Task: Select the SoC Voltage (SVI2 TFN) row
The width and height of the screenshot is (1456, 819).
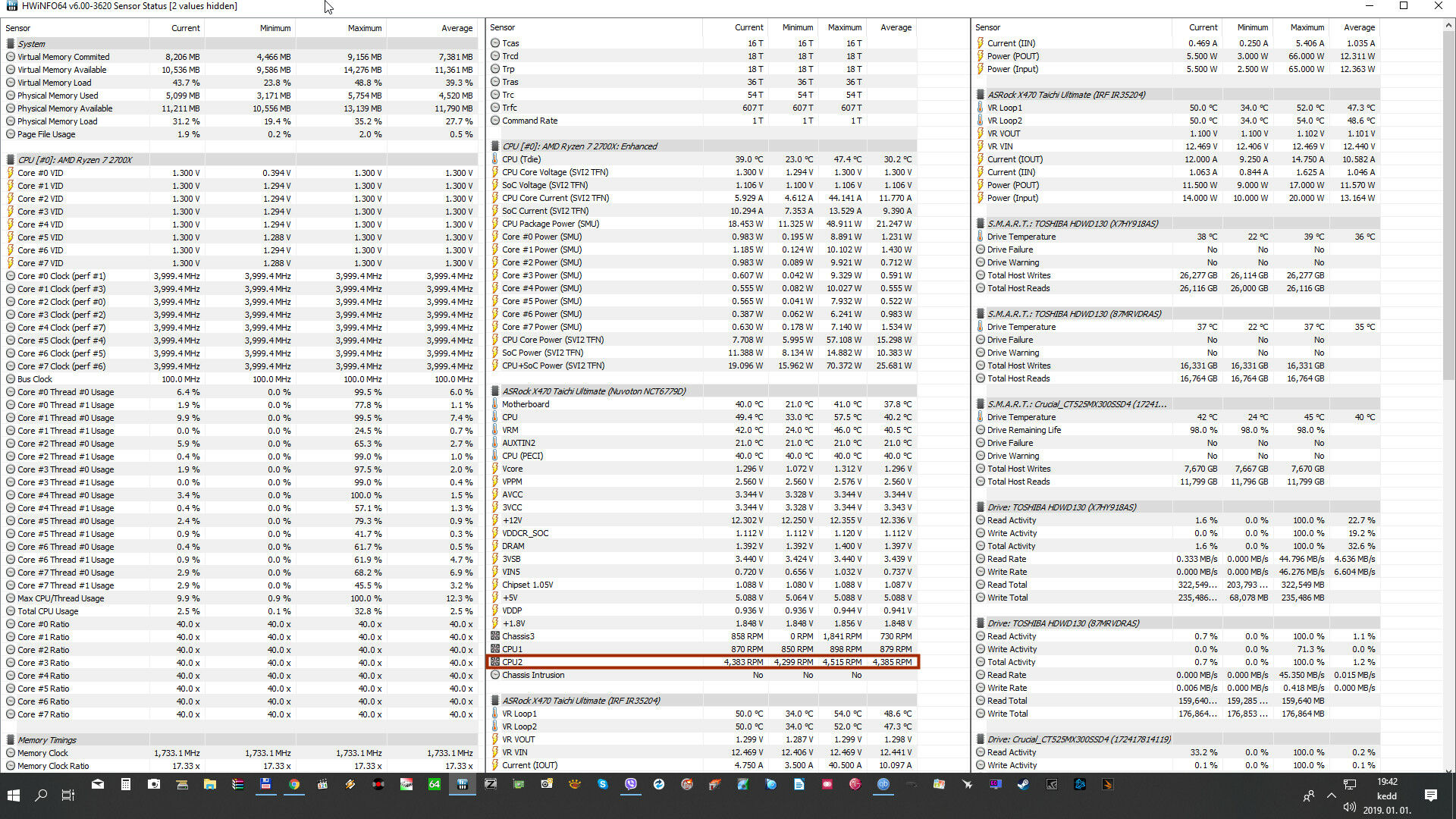Action: 701,185
